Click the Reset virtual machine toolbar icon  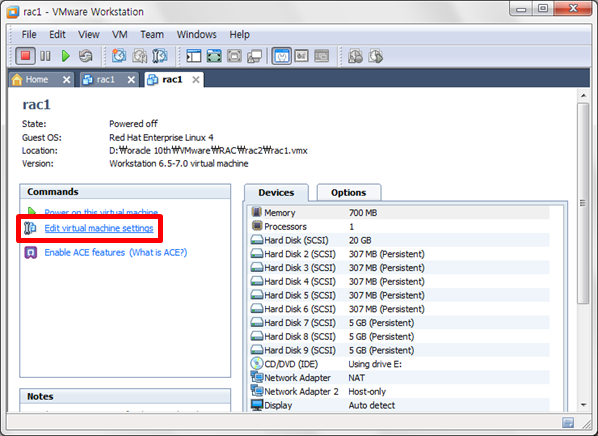pos(85,56)
